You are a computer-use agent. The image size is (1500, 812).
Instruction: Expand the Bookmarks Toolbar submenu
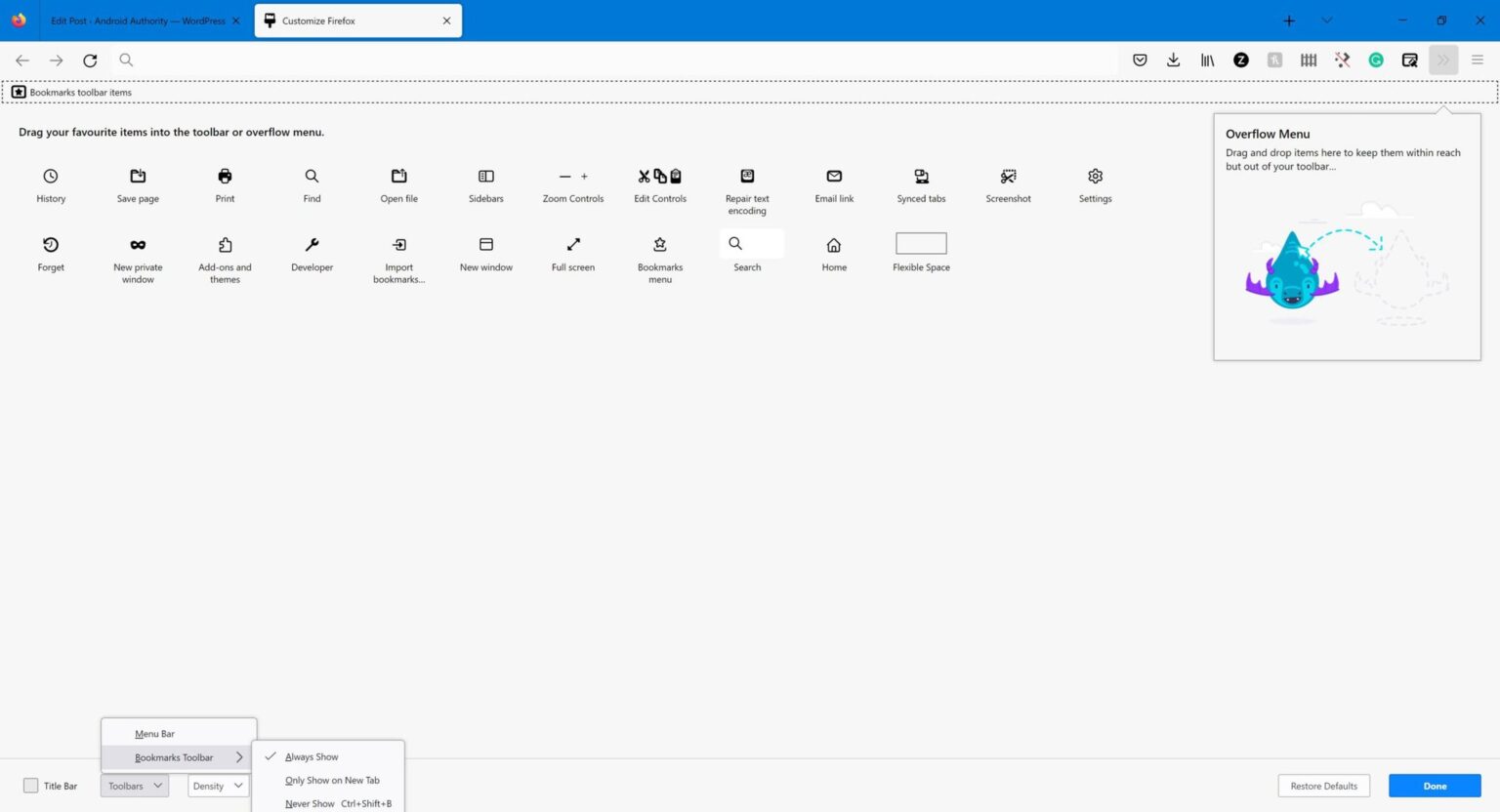[x=174, y=756]
